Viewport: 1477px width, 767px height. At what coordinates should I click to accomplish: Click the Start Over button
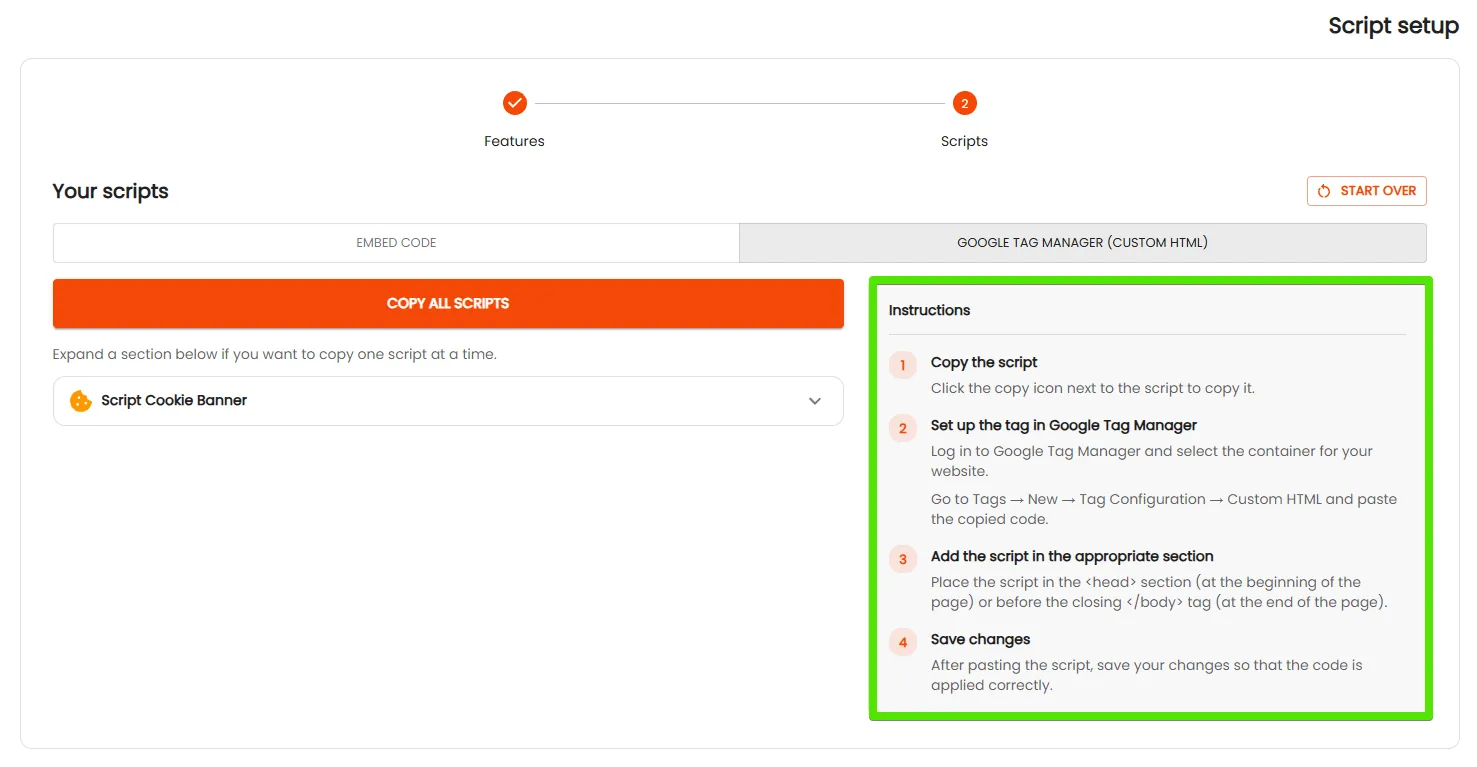click(x=1367, y=191)
